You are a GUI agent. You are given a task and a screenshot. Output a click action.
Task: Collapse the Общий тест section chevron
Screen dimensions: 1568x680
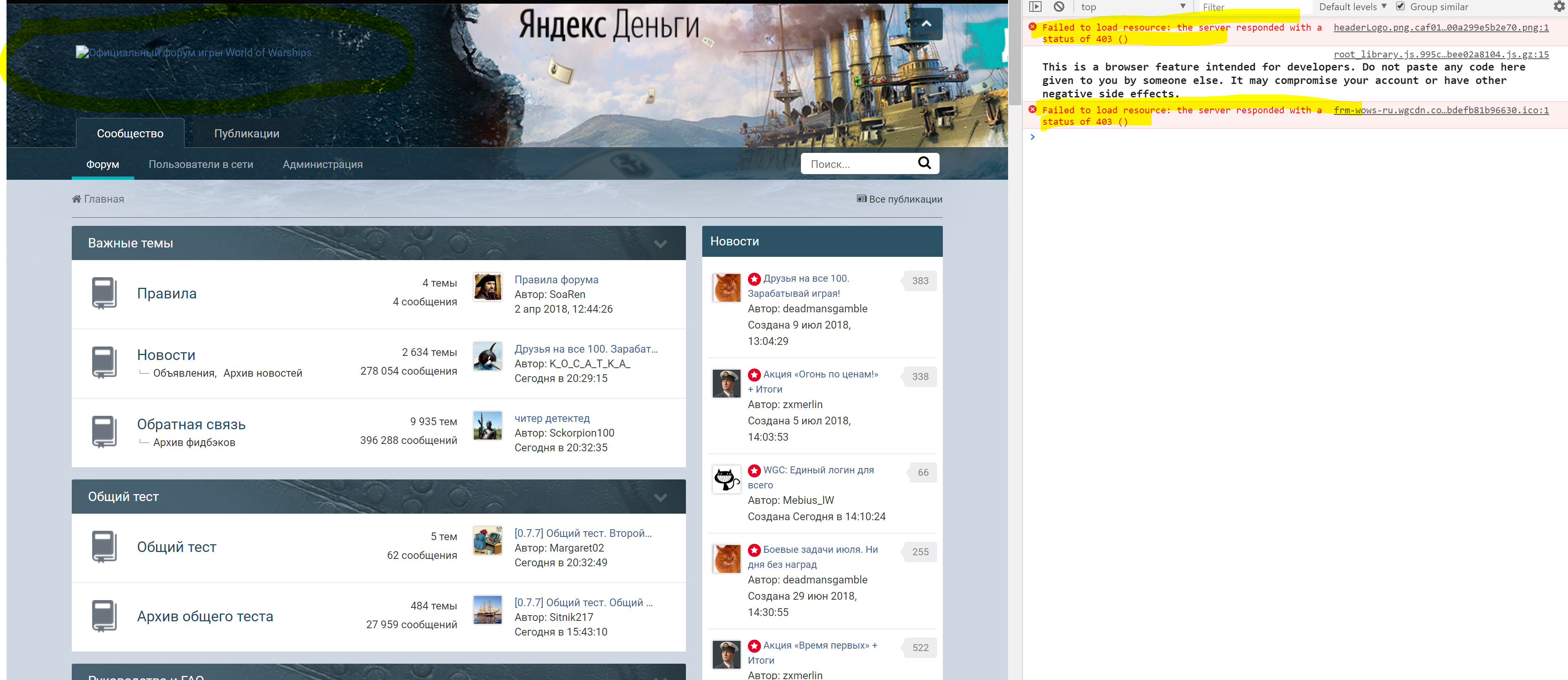[660, 498]
